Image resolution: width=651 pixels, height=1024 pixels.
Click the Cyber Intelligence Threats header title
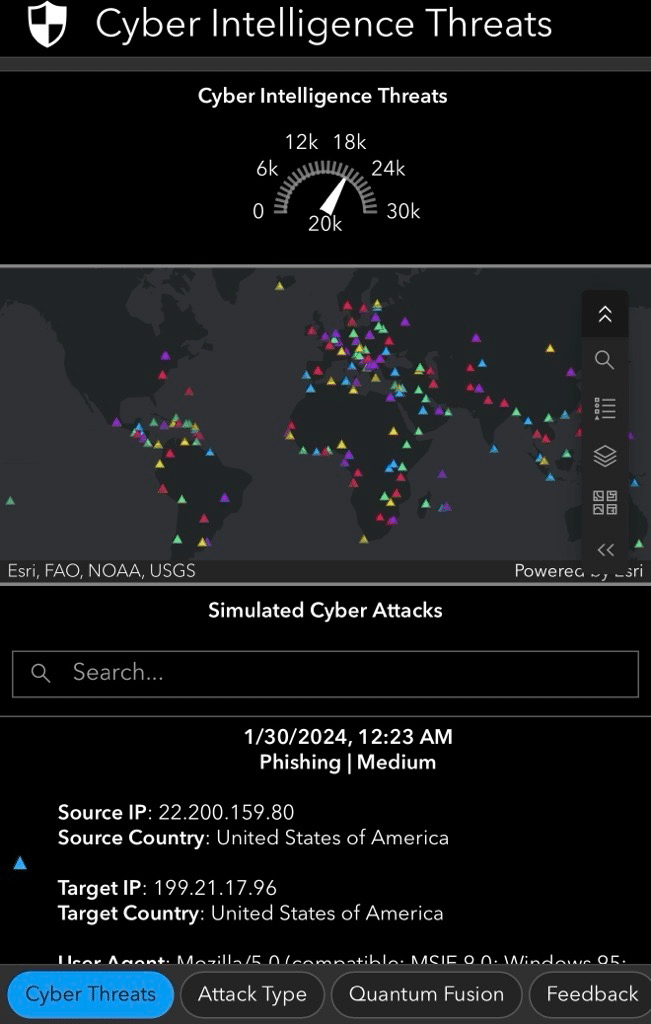(323, 24)
